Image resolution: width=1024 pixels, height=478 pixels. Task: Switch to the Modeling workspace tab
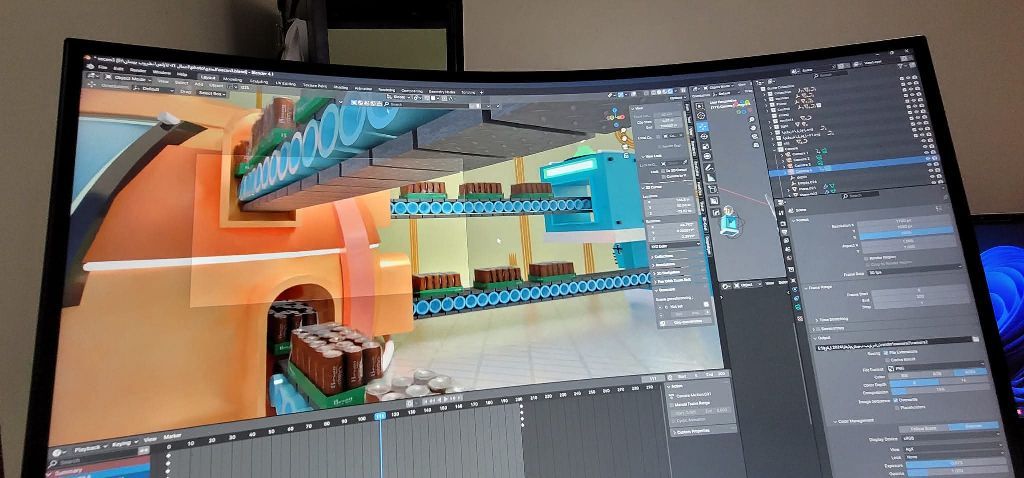[x=232, y=78]
